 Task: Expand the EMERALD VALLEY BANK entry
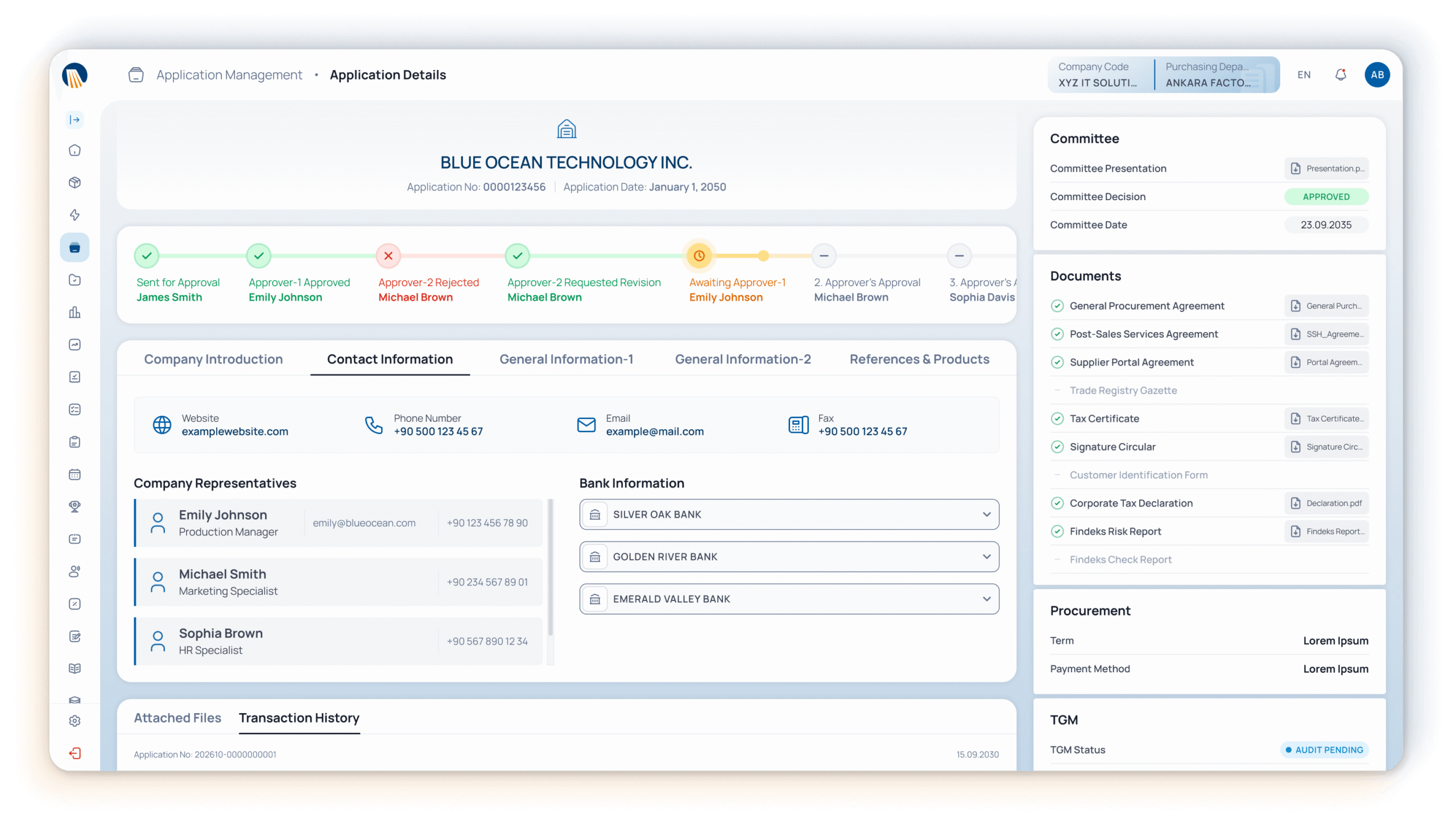[986, 599]
